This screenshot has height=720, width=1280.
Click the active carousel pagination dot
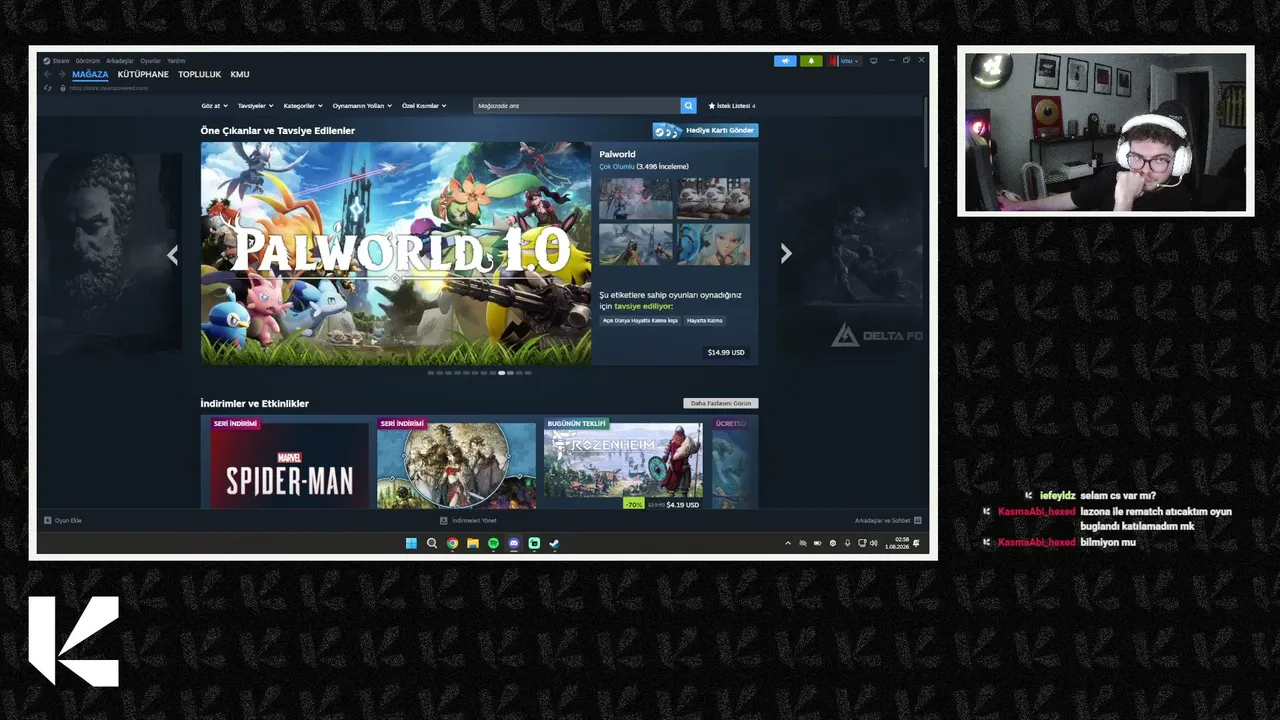pyautogui.click(x=501, y=373)
